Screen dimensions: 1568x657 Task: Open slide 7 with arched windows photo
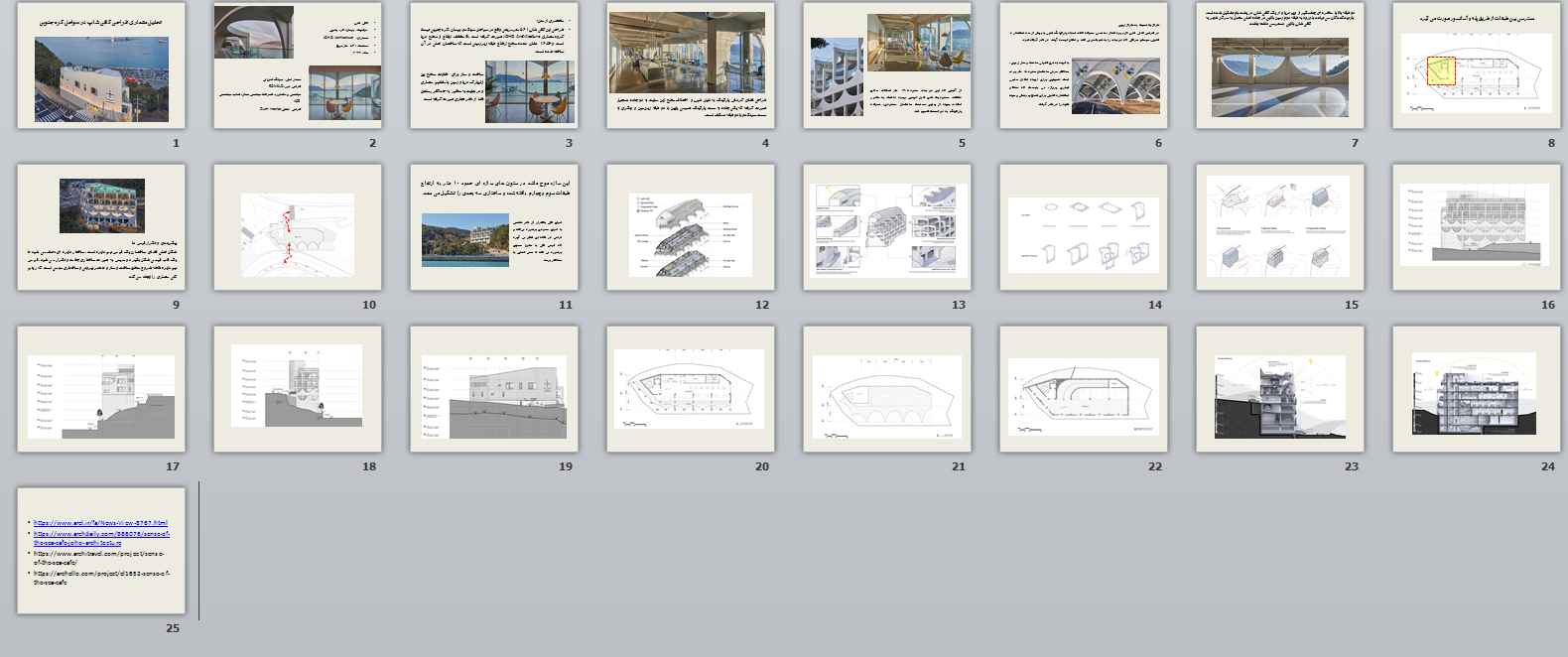pos(1279,66)
